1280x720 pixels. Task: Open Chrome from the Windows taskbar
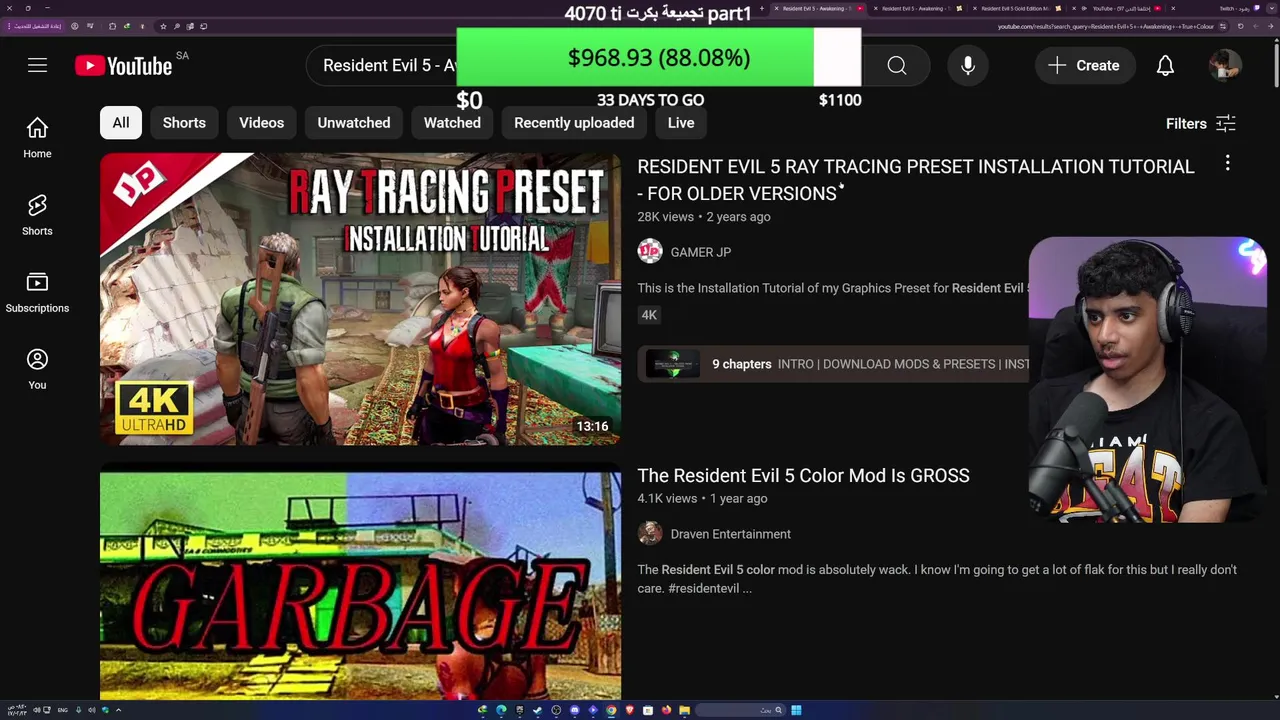(611, 710)
